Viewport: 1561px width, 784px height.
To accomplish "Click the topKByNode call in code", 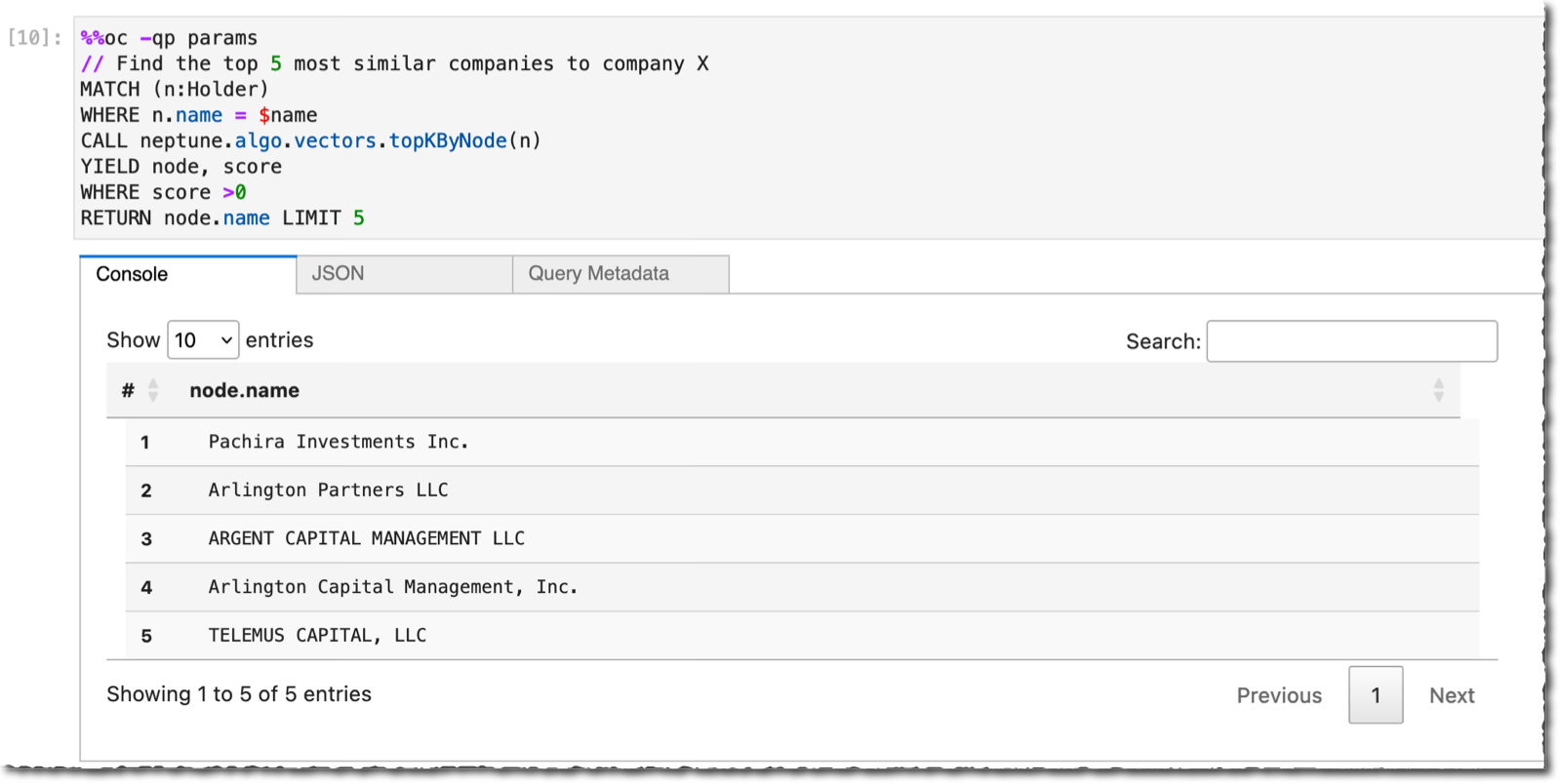I will [448, 140].
